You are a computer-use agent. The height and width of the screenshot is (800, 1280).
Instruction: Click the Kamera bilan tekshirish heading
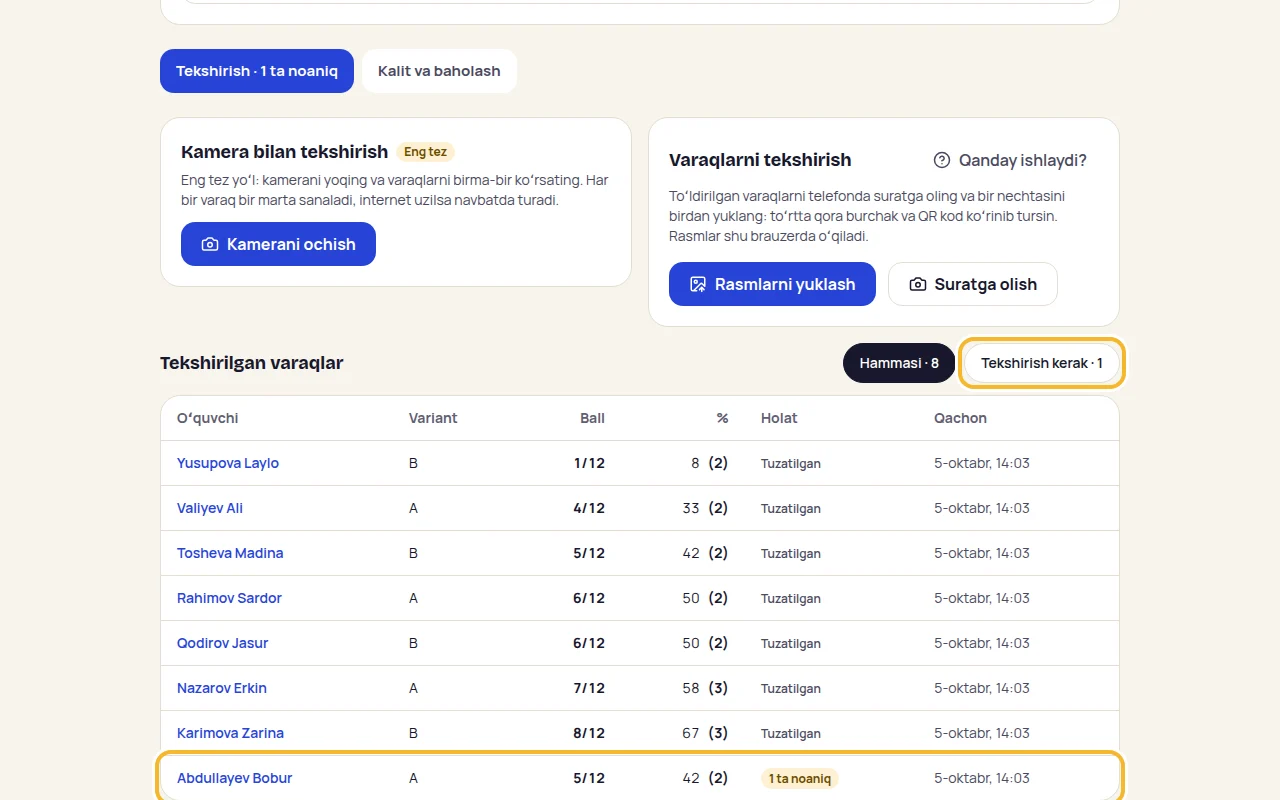coord(284,152)
